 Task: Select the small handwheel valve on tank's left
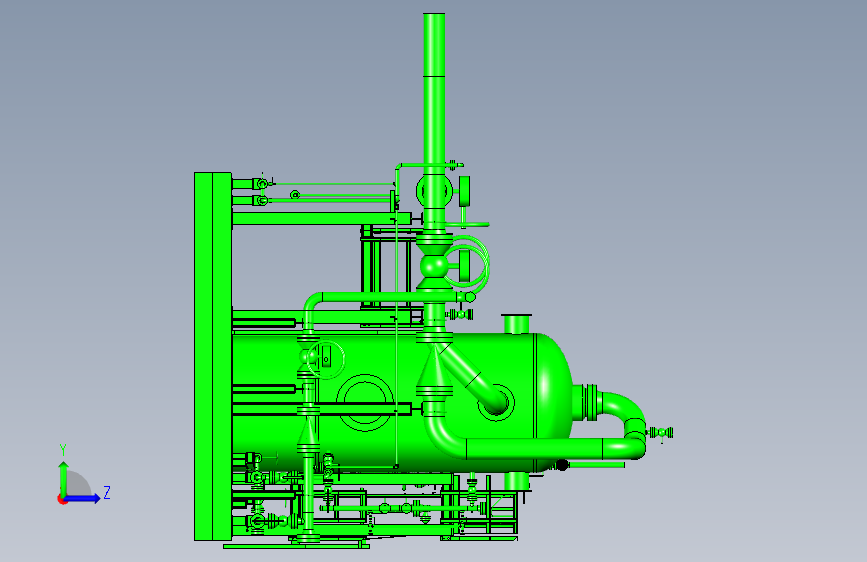pos(325,359)
